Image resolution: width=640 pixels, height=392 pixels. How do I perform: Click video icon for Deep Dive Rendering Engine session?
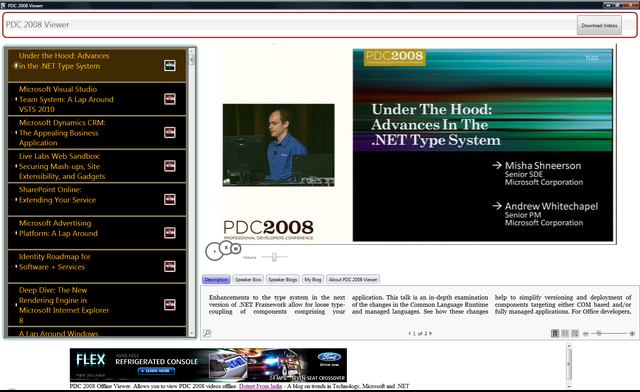pyautogui.click(x=170, y=305)
